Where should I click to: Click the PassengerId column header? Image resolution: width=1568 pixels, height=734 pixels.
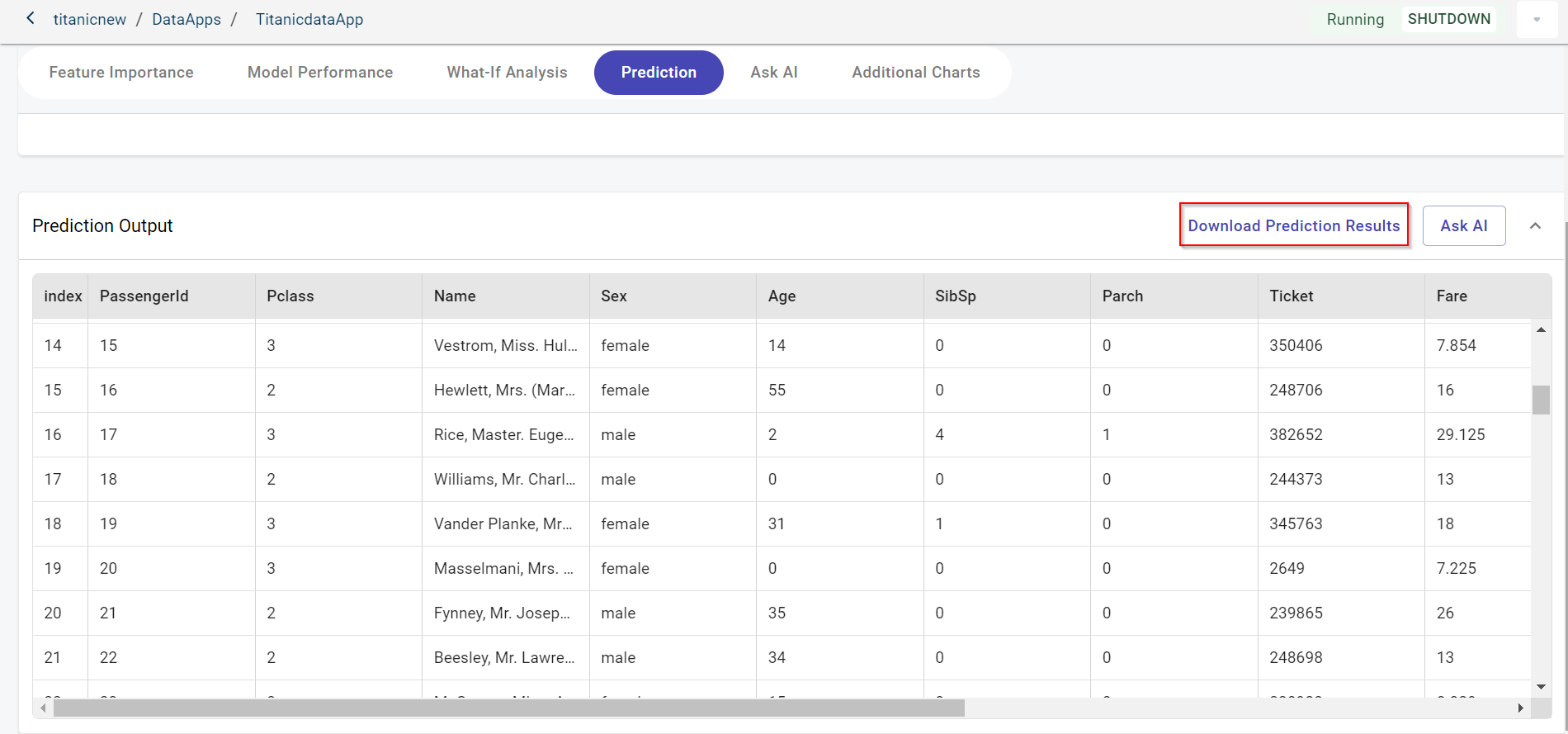coord(144,296)
